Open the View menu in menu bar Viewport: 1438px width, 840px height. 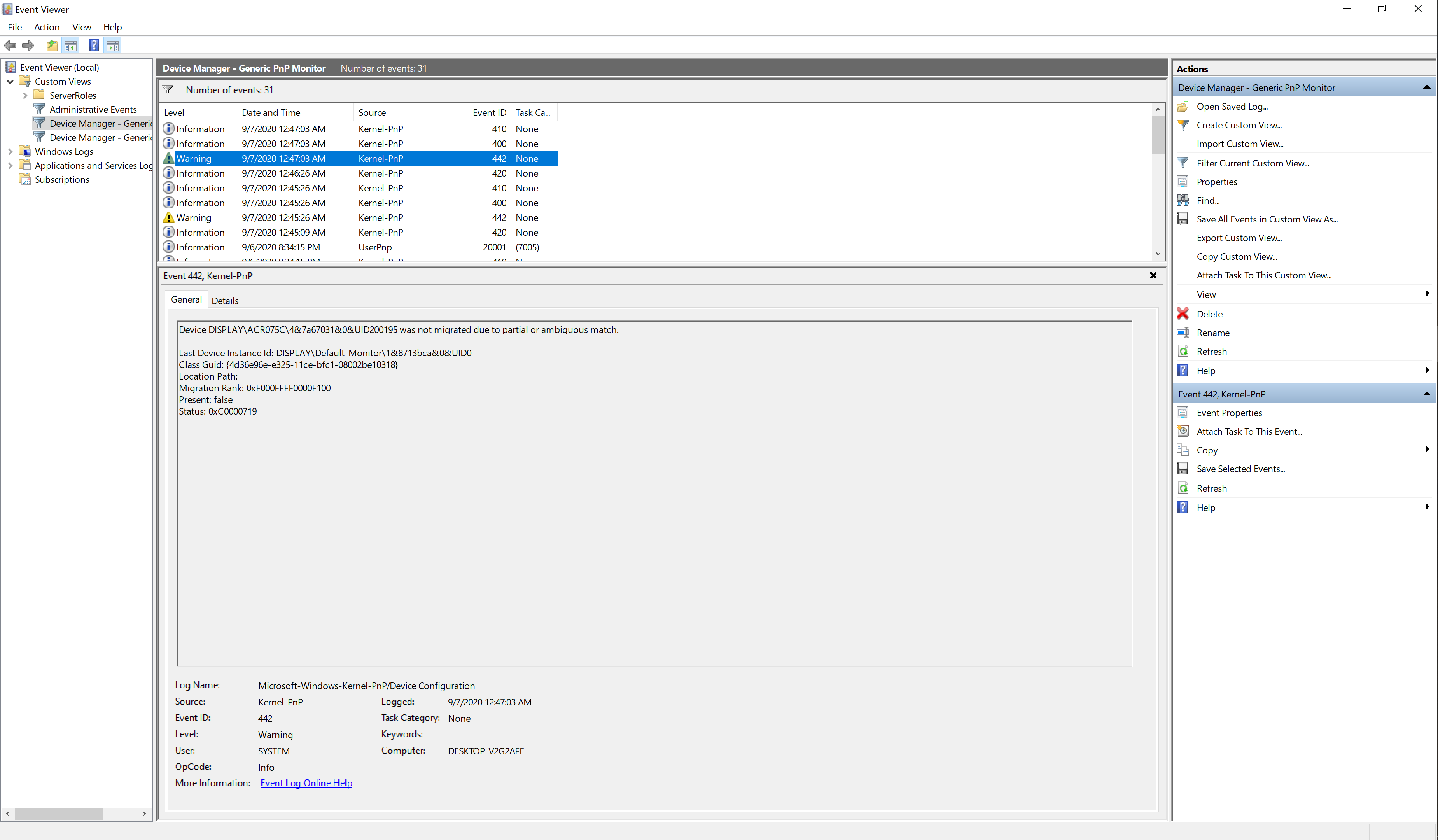tap(82, 27)
